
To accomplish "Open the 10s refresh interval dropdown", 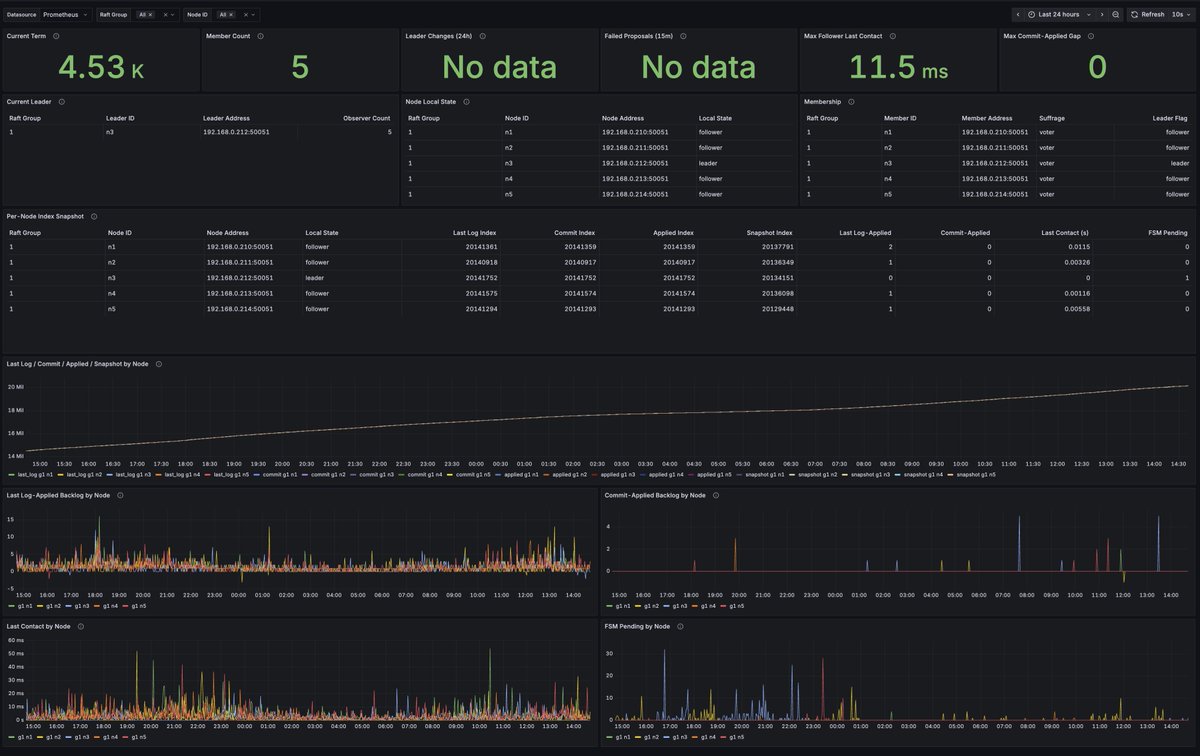I will click(x=1181, y=15).
